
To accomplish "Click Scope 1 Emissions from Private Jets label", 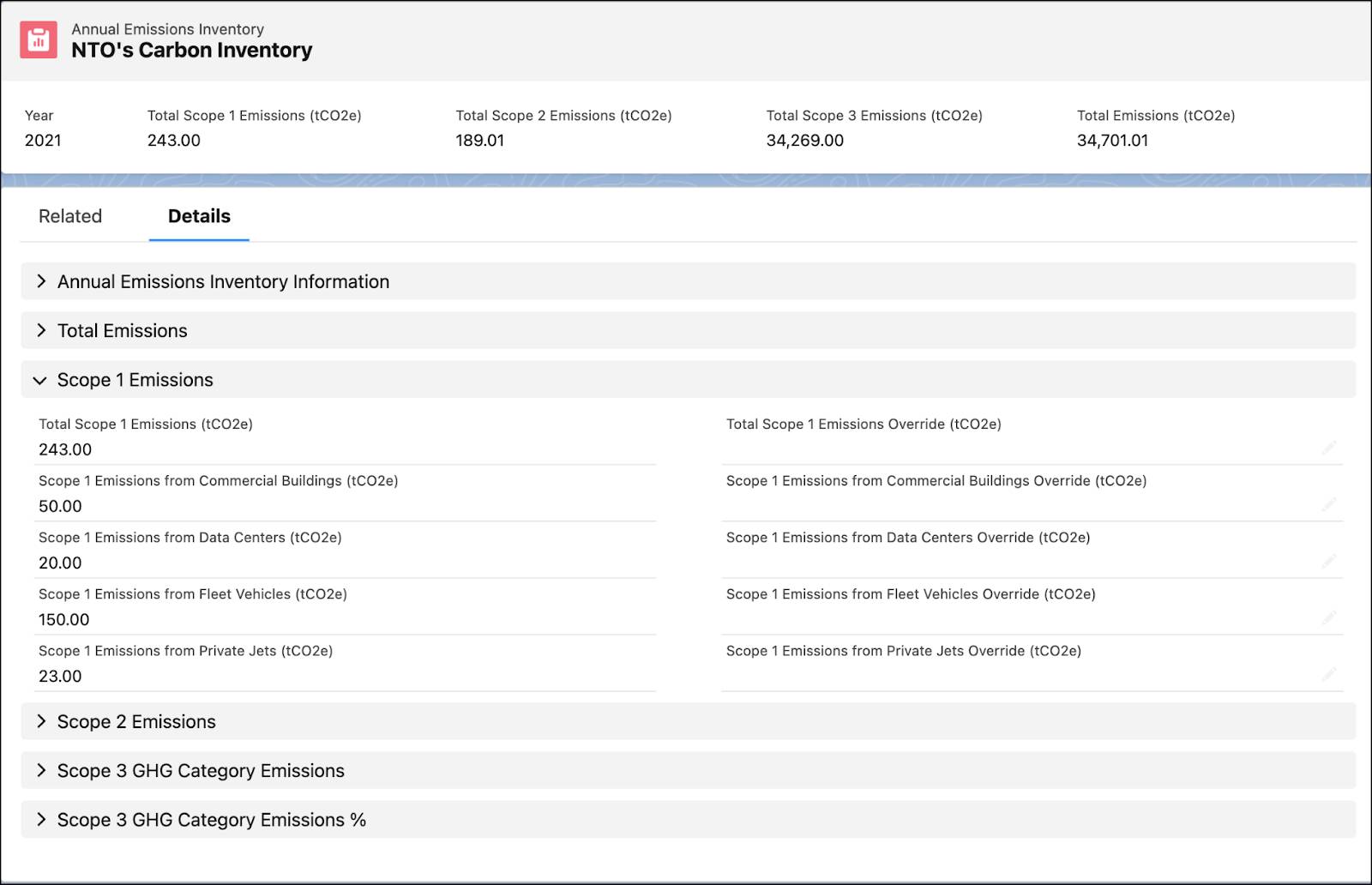I will click(x=186, y=651).
